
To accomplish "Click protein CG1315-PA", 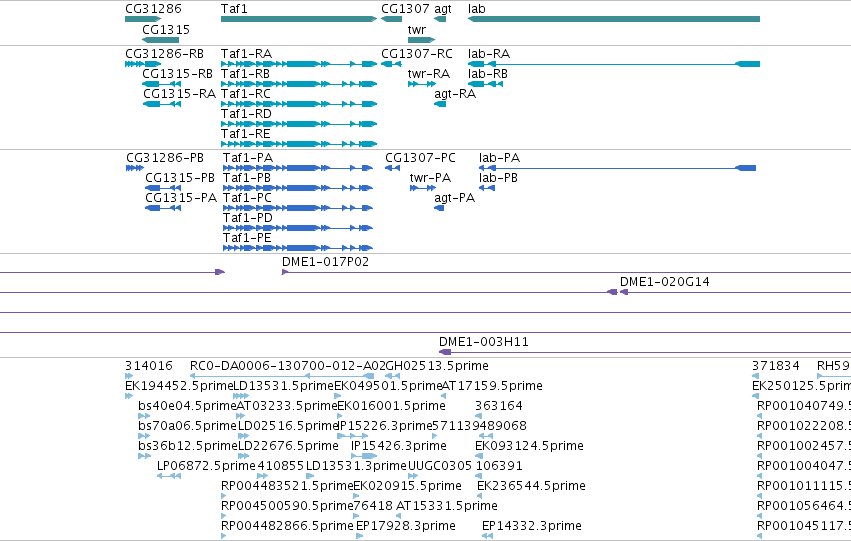I will click(x=181, y=198).
